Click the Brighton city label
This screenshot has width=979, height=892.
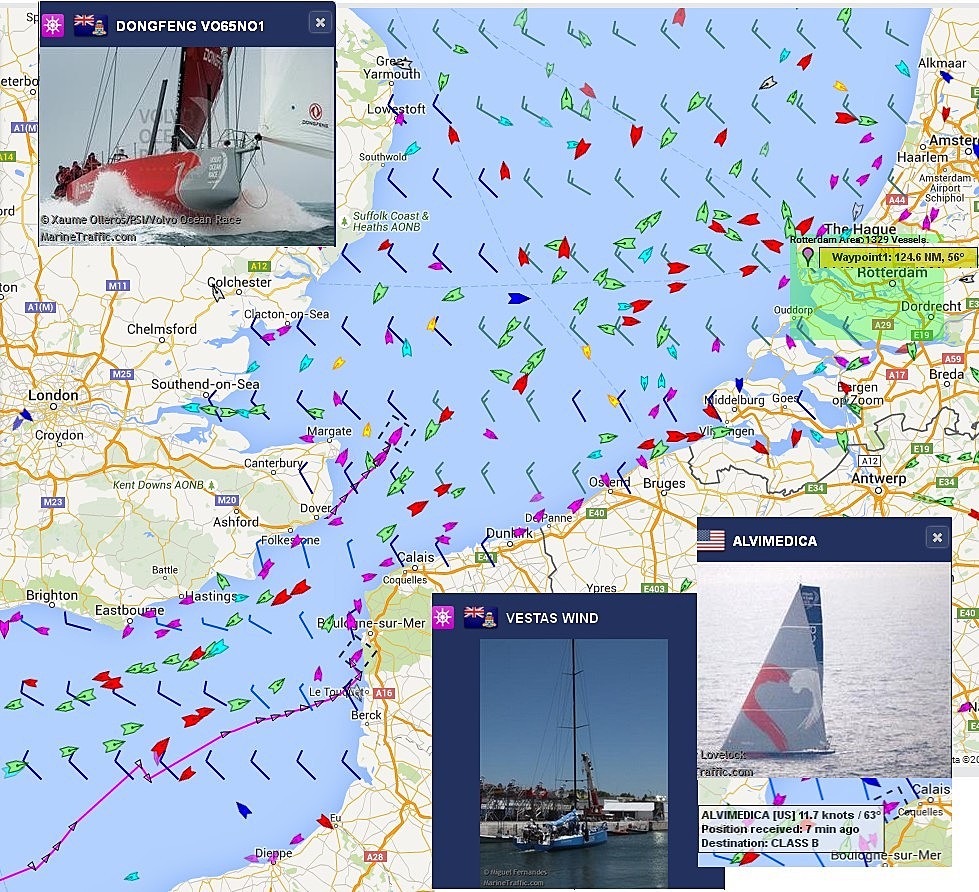(x=52, y=595)
